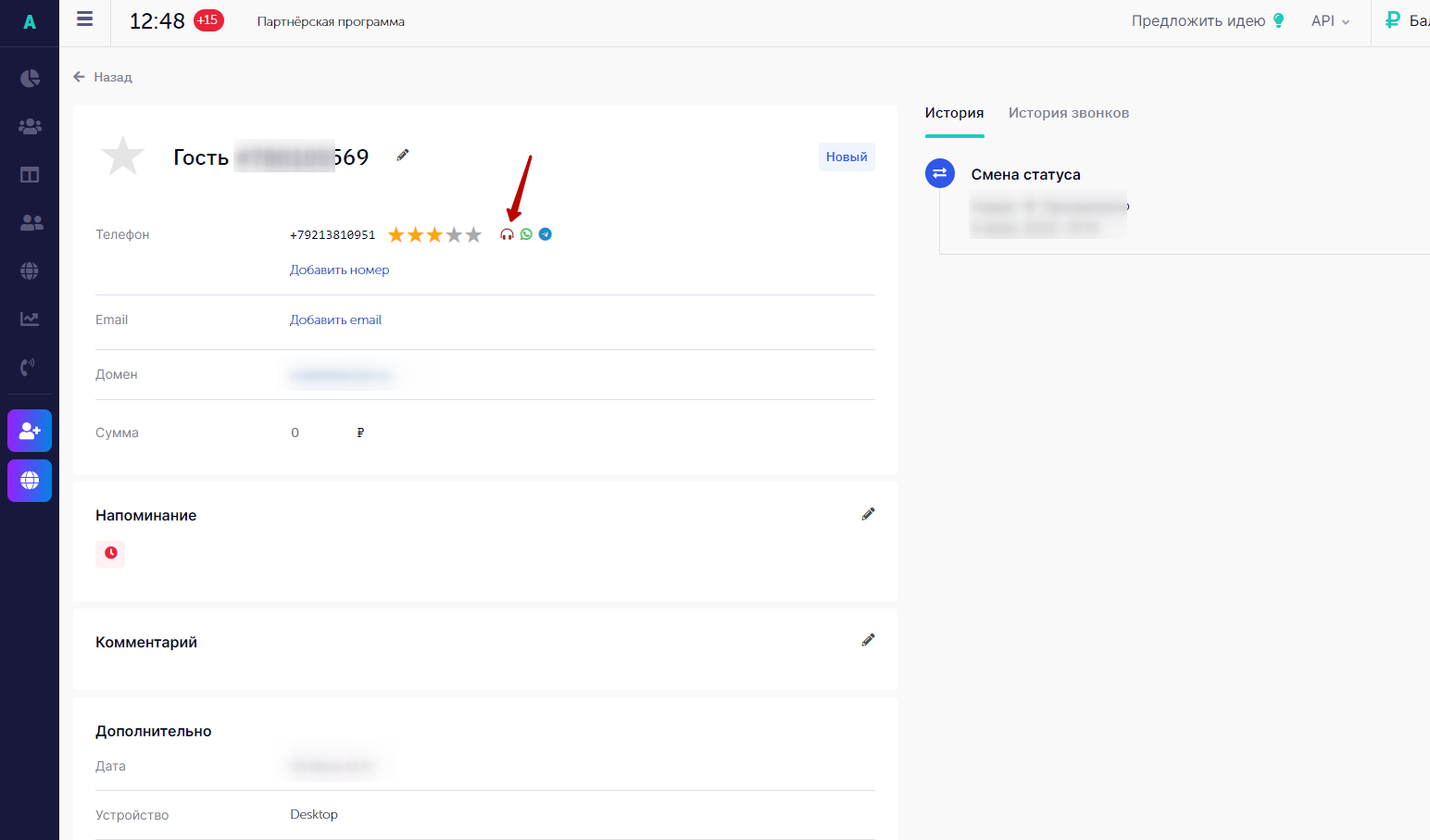This screenshot has height=840, width=1430.
Task: Go back with the Назад link
Action: click(x=103, y=77)
